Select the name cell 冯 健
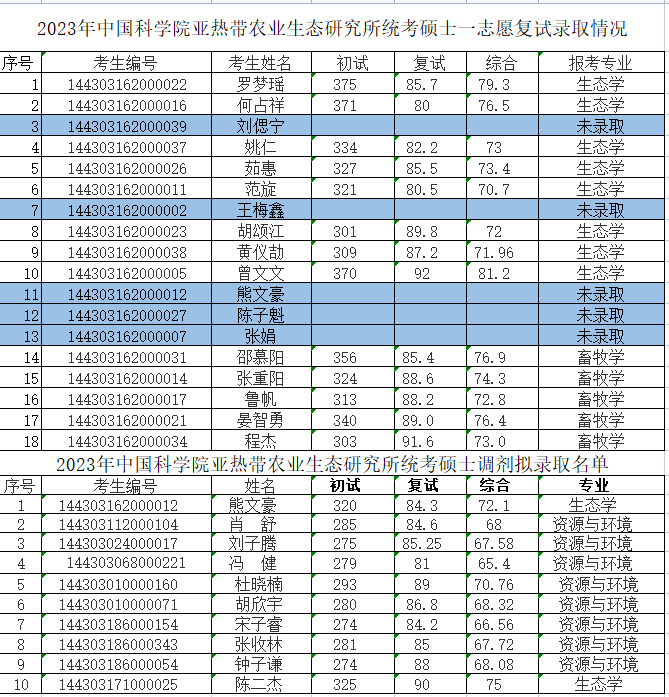This screenshot has width=669, height=697. (x=252, y=563)
